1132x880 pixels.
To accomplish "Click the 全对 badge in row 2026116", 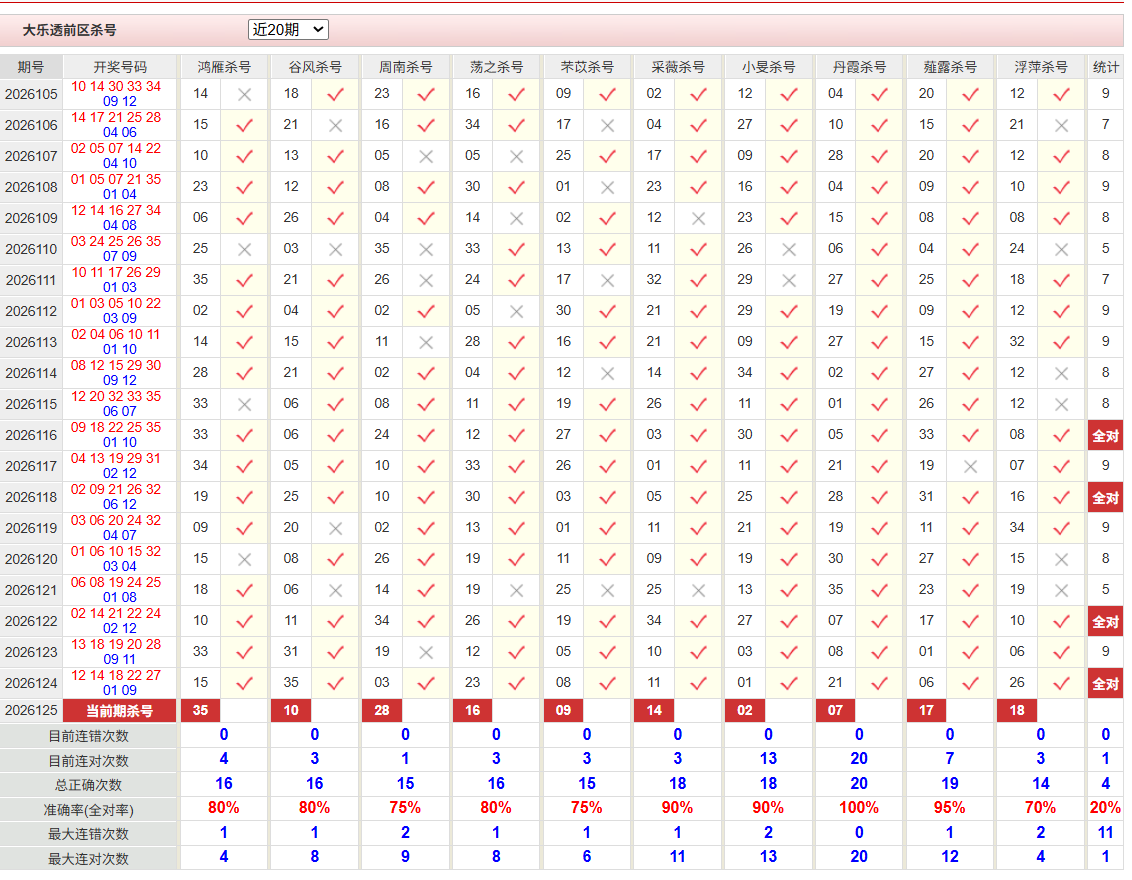I will pos(1105,436).
